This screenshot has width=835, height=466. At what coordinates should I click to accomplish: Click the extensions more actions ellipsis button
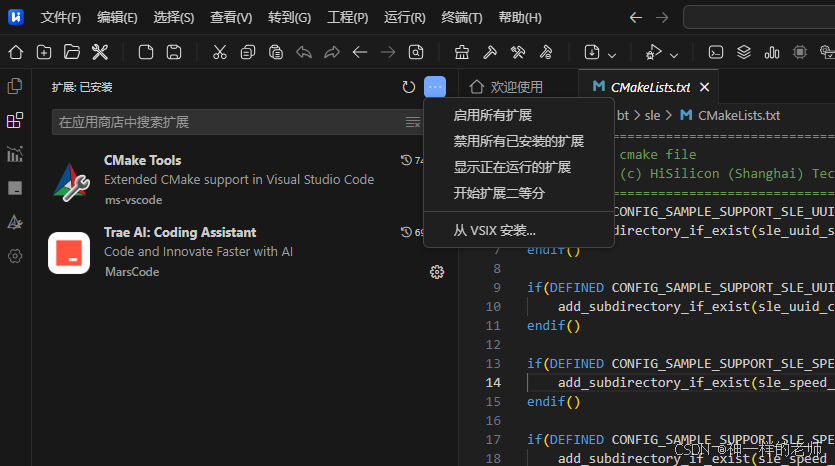[x=435, y=87]
